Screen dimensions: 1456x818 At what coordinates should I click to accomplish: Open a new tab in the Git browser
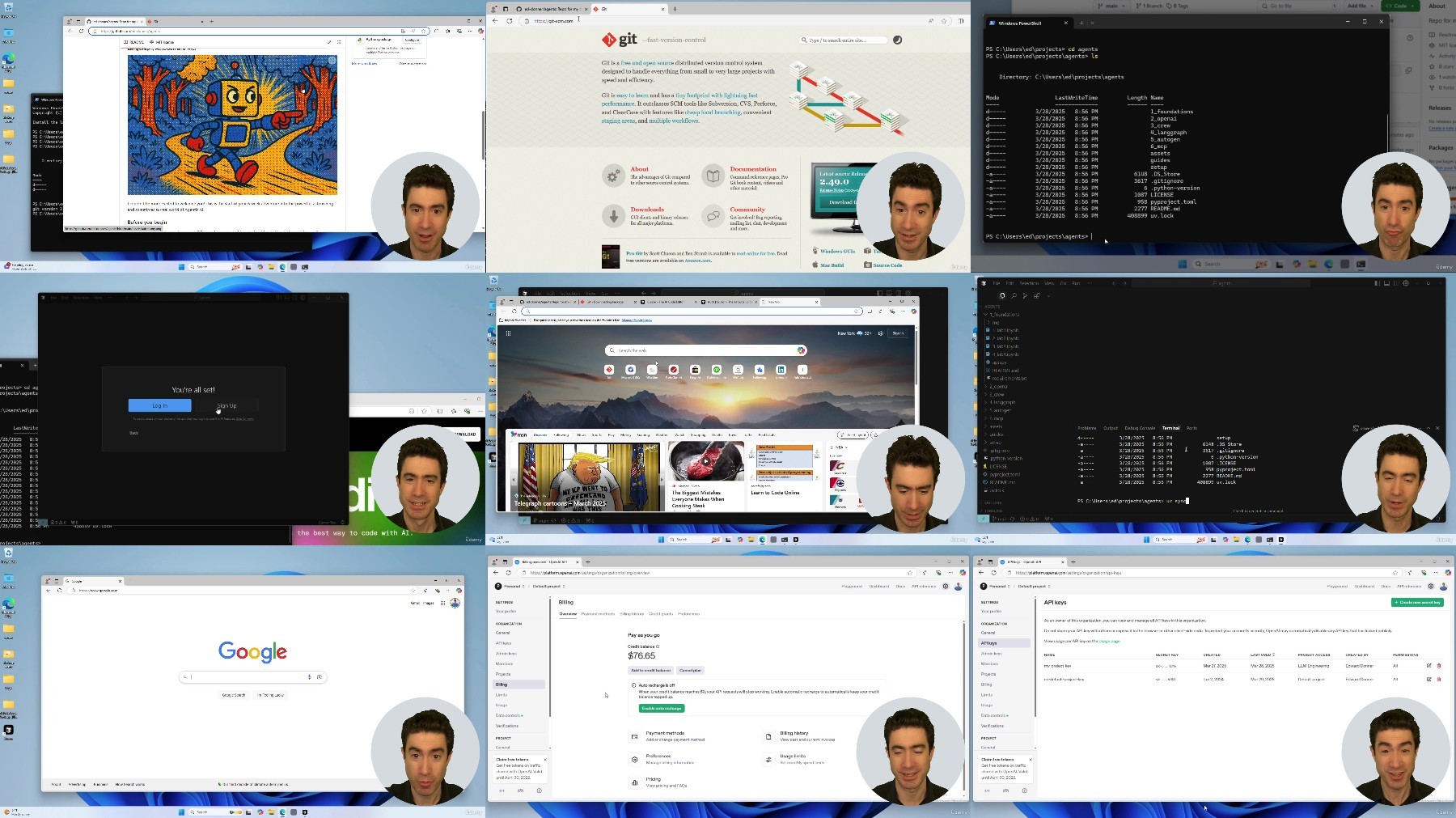point(675,9)
